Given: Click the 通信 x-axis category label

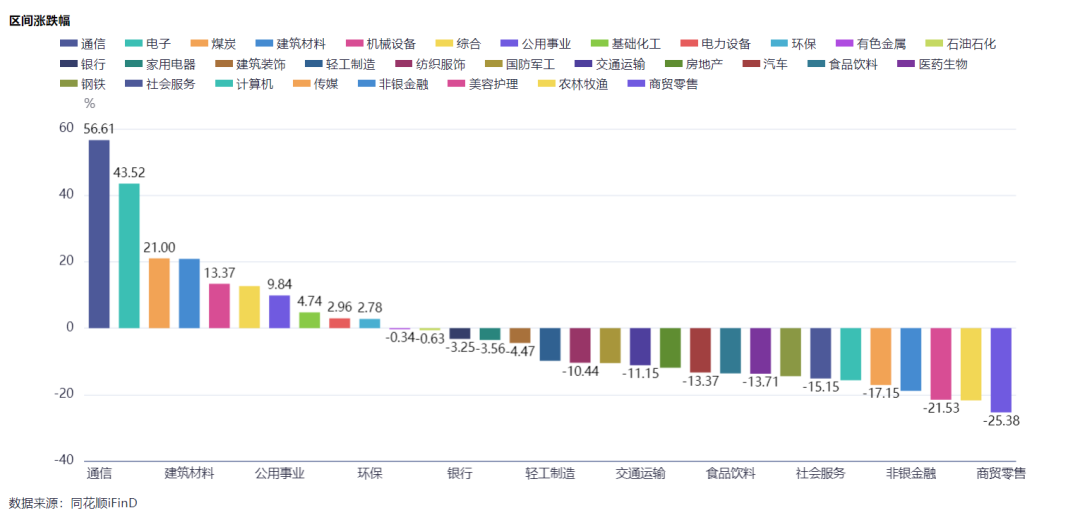Looking at the screenshot, I should 99,474.
